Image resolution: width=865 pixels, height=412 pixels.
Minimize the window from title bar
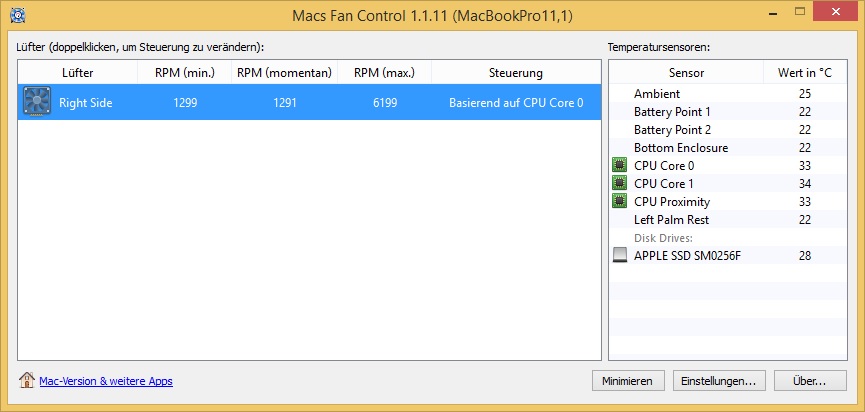pyautogui.click(x=771, y=11)
